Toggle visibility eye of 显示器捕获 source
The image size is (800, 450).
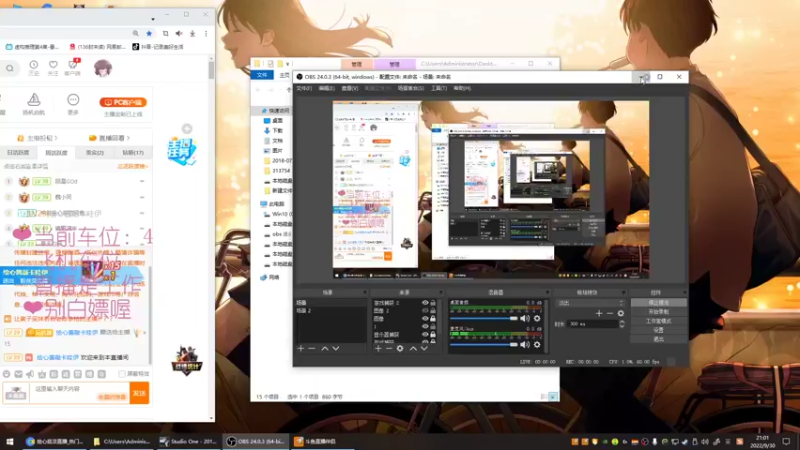(x=425, y=334)
